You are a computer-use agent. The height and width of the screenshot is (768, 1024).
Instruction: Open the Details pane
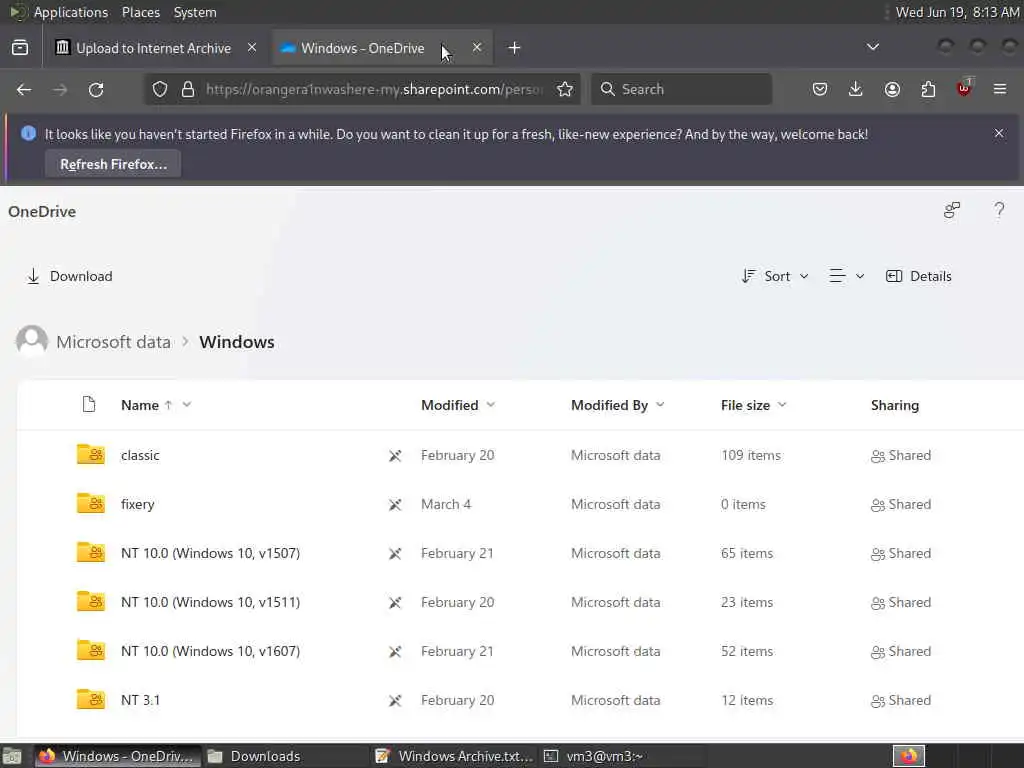pos(918,276)
